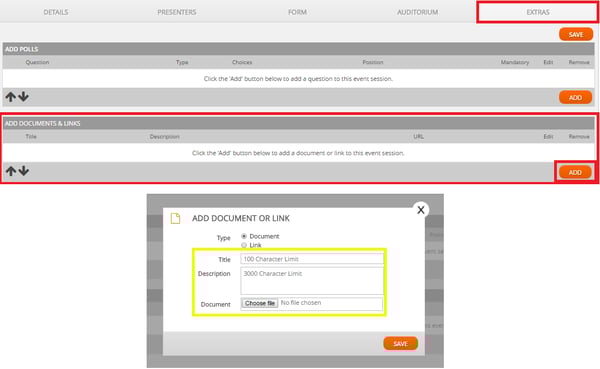Click the Add Documents & Links section header
Viewport: 600px width, 369px height.
tap(298, 123)
